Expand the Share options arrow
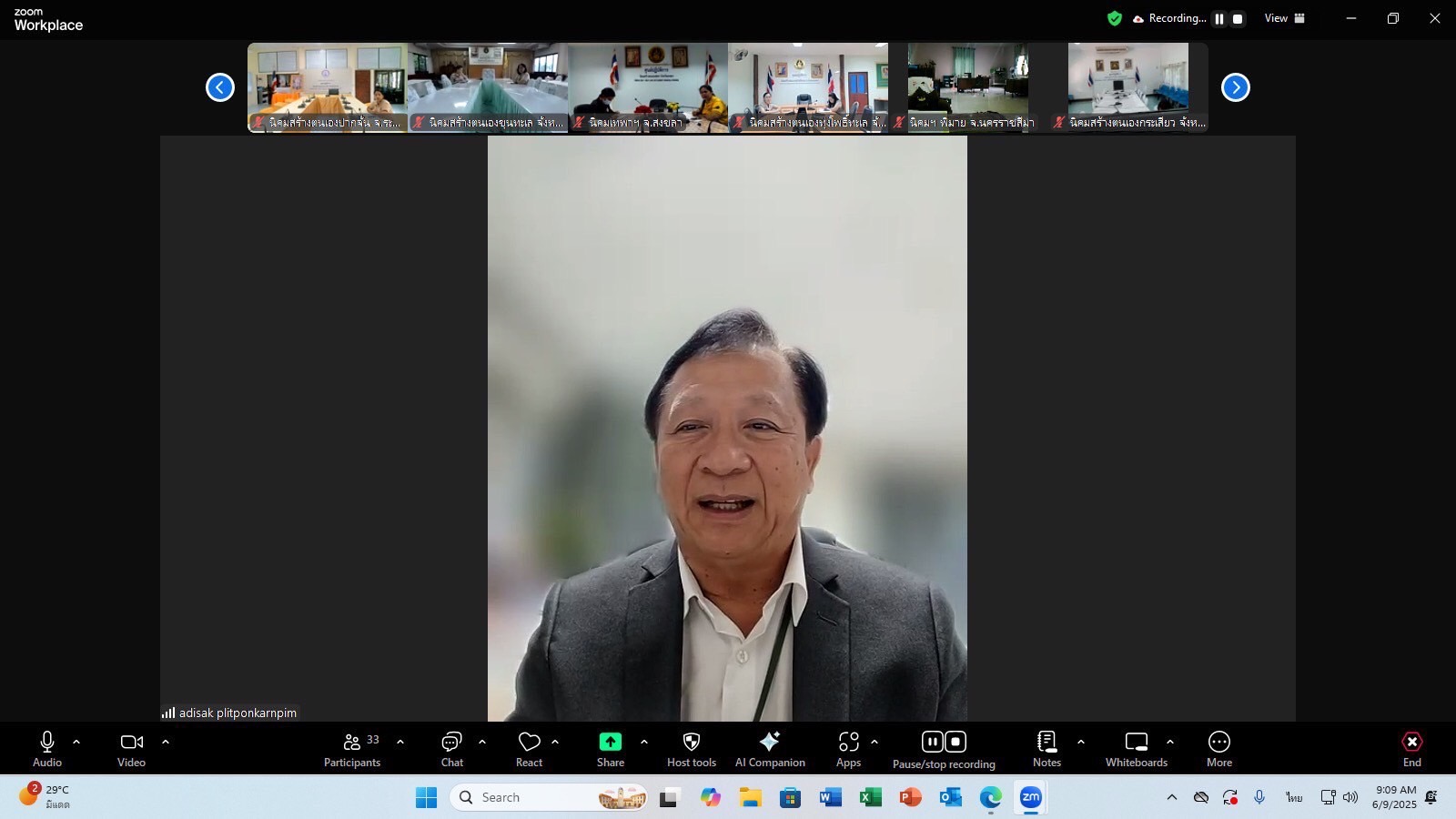Viewport: 1456px width, 819px height. tap(644, 742)
